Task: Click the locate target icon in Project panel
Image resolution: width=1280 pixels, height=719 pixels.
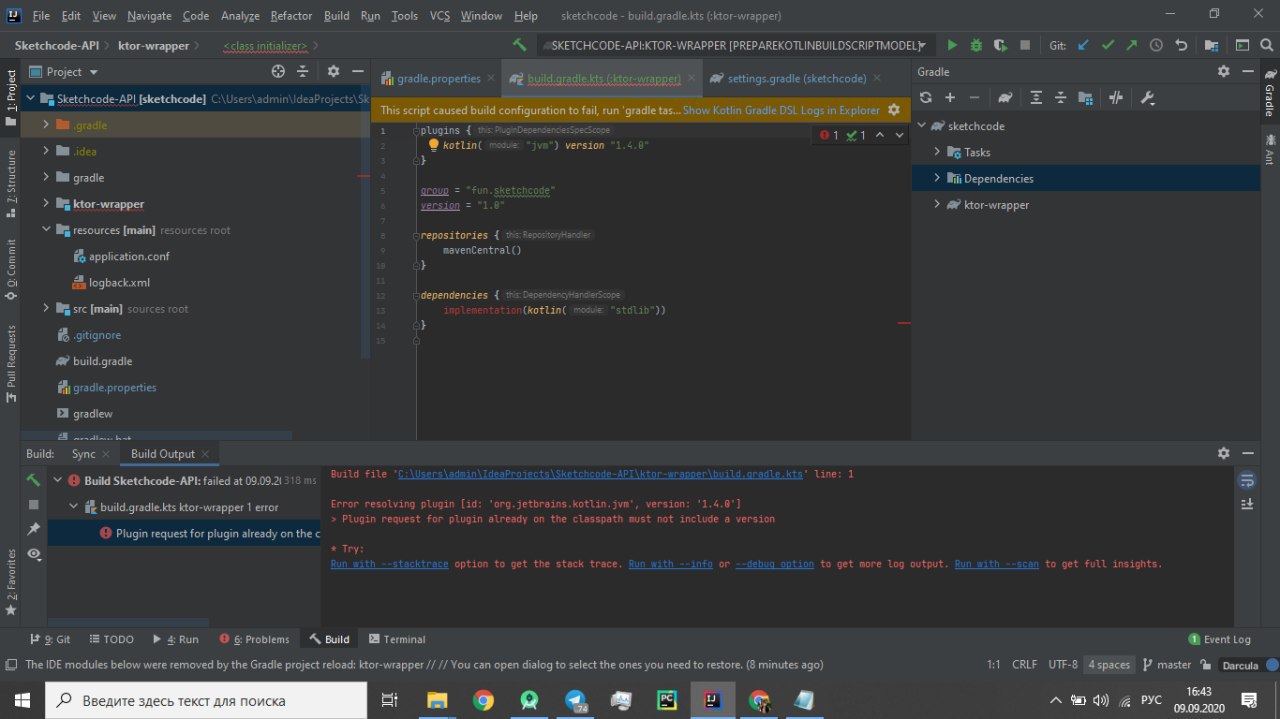Action: coord(278,71)
